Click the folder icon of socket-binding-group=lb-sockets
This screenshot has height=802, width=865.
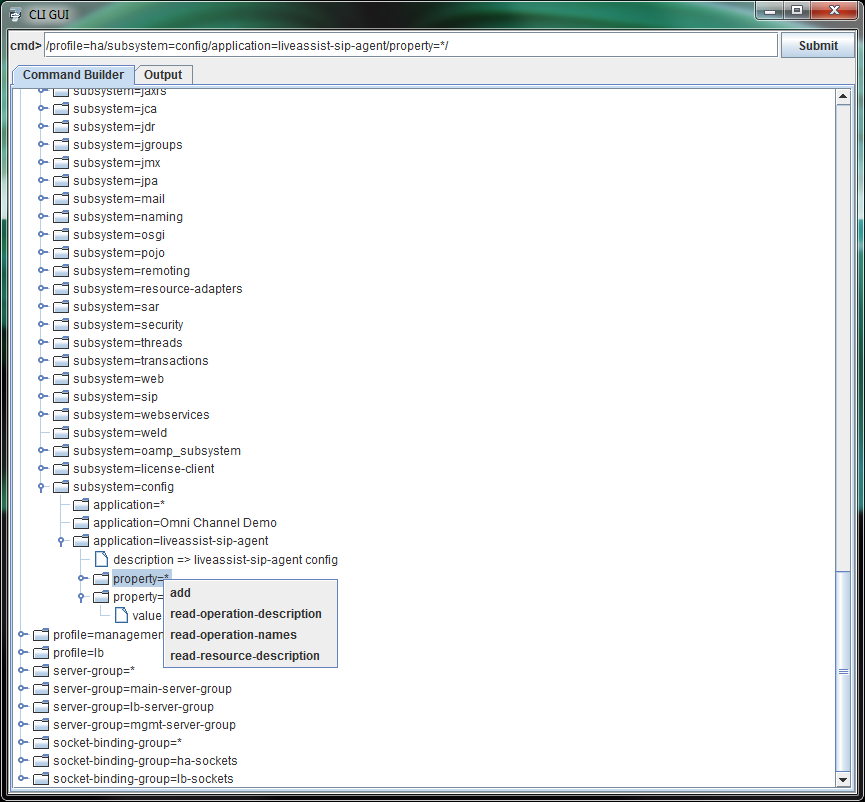click(41, 779)
